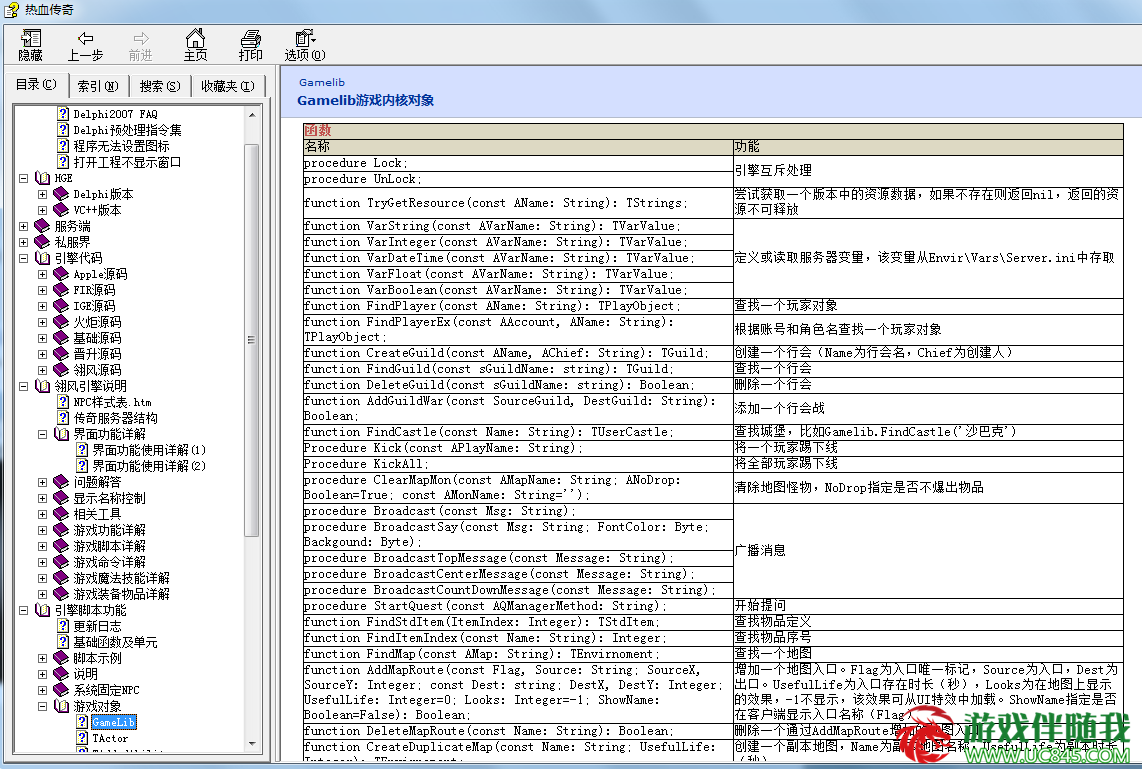The image size is (1142, 769).
Task: Expand the Delphi版本 node
Action: pos(42,194)
